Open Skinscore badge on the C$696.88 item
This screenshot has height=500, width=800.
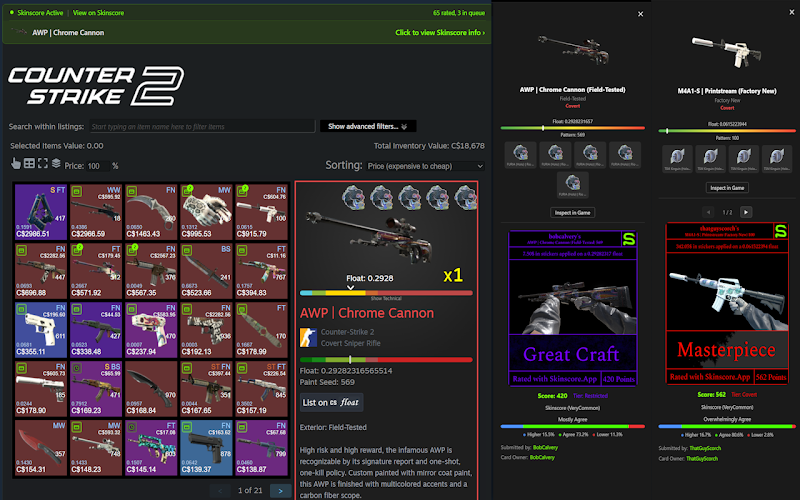(21, 251)
